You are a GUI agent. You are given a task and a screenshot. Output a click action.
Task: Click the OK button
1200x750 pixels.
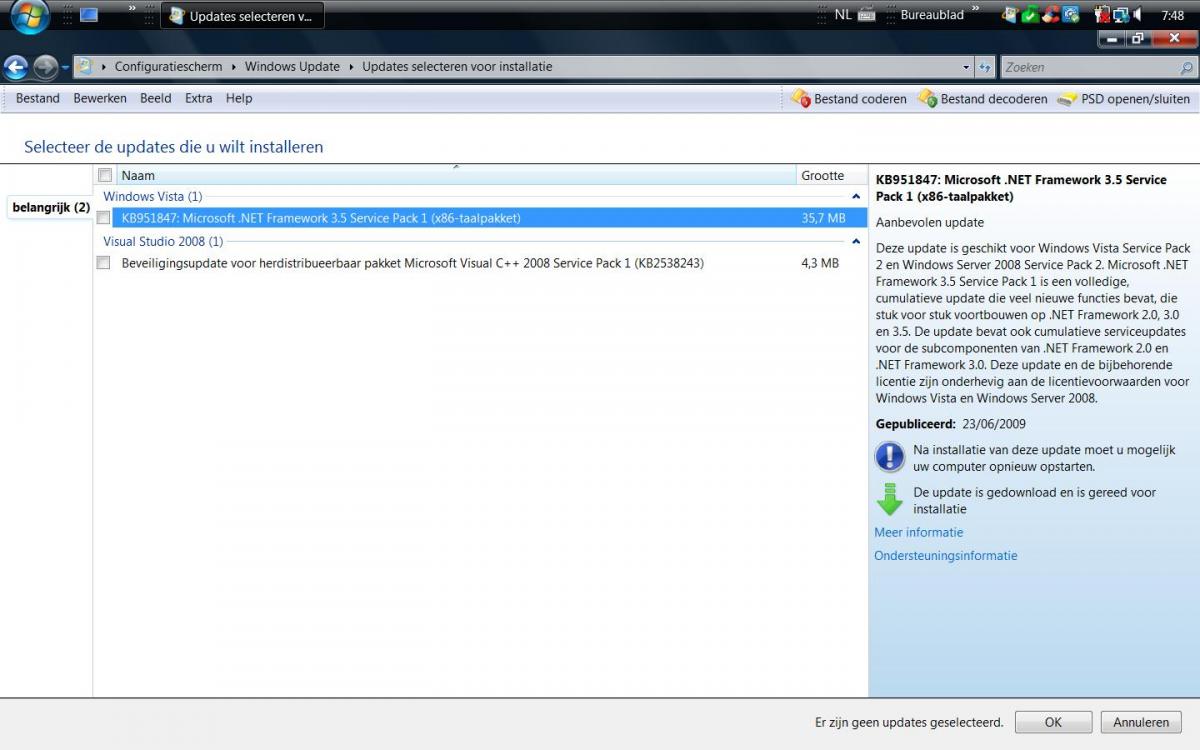coord(1053,722)
